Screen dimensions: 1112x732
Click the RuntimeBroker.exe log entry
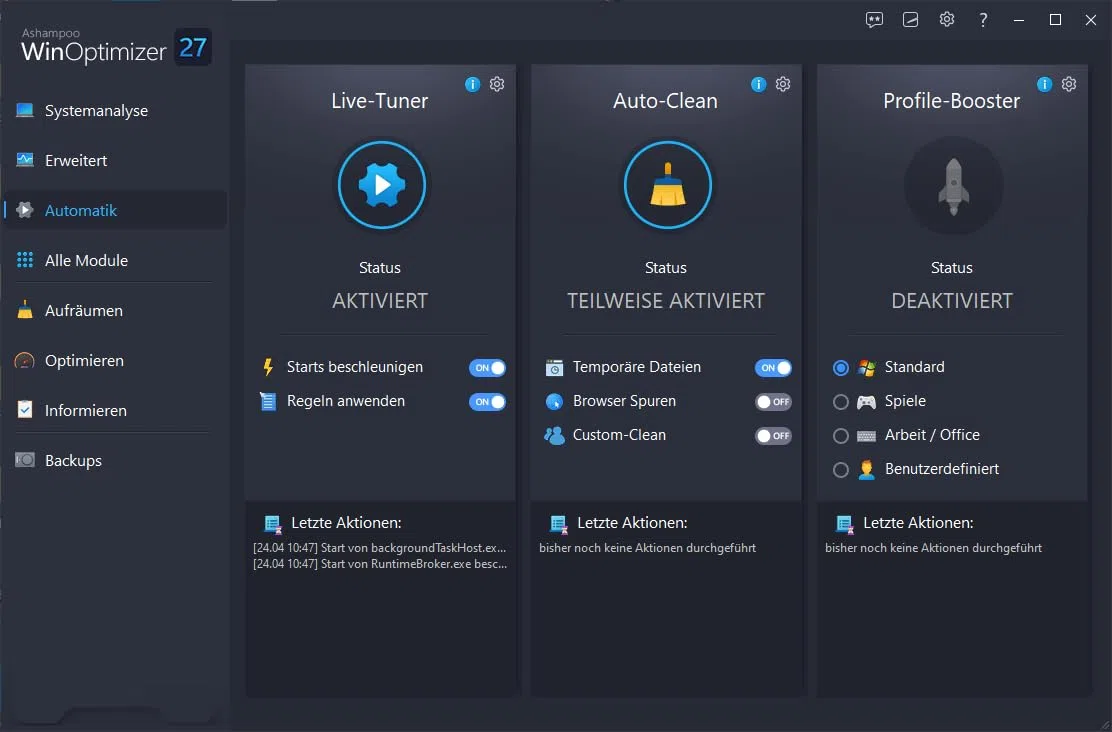380,564
